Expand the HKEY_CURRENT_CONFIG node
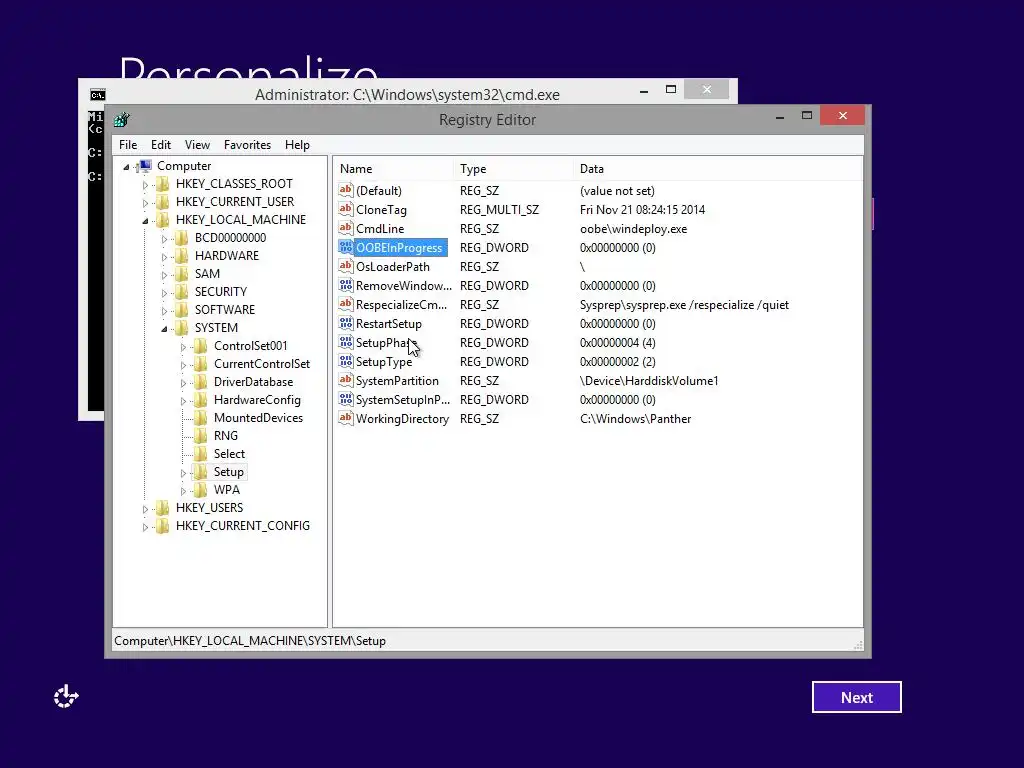The height and width of the screenshot is (768, 1024). click(145, 527)
